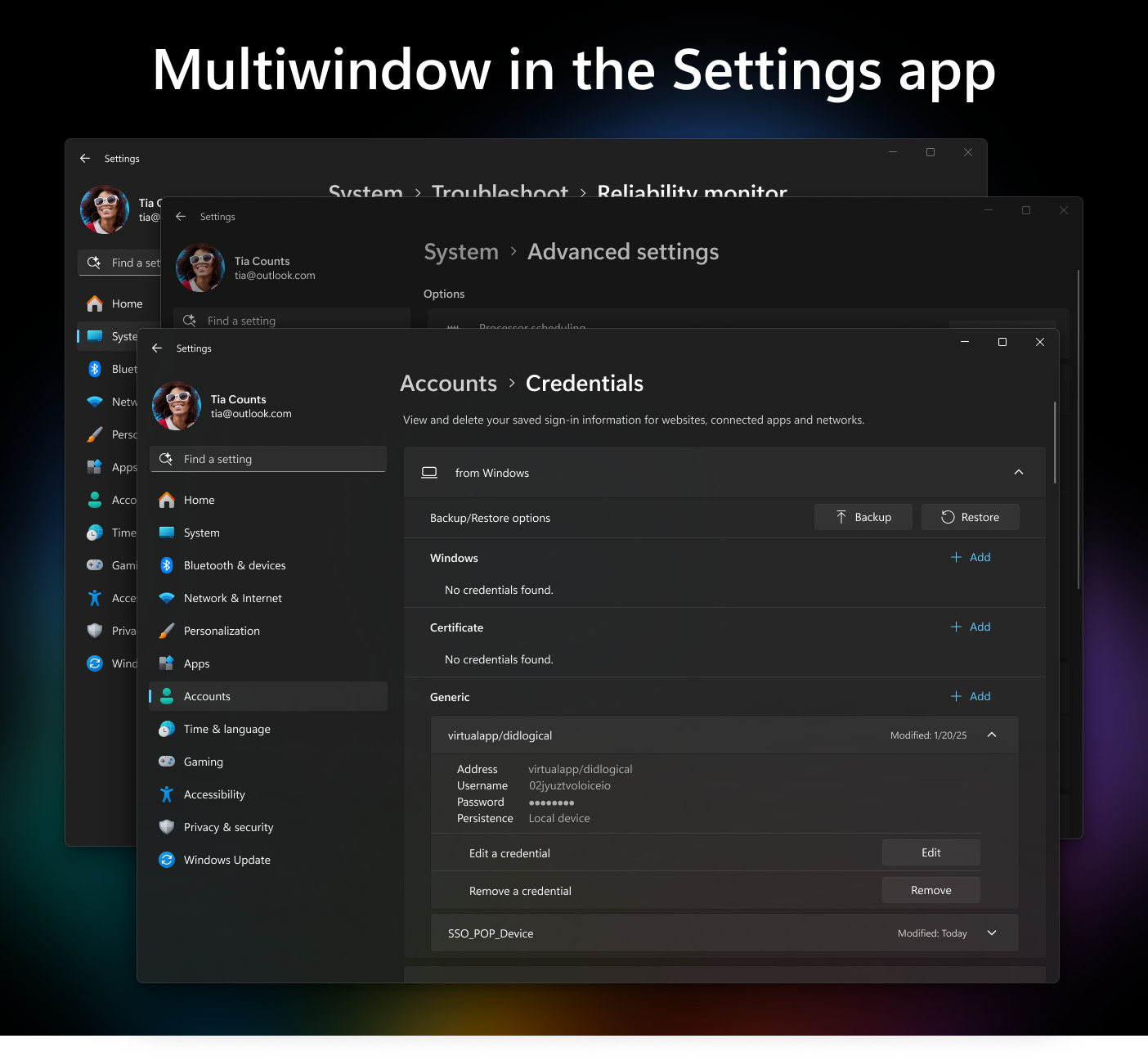Viewport: 1148px width, 1061px height.
Task: Click Edit for the credential
Action: pyautogui.click(x=931, y=852)
